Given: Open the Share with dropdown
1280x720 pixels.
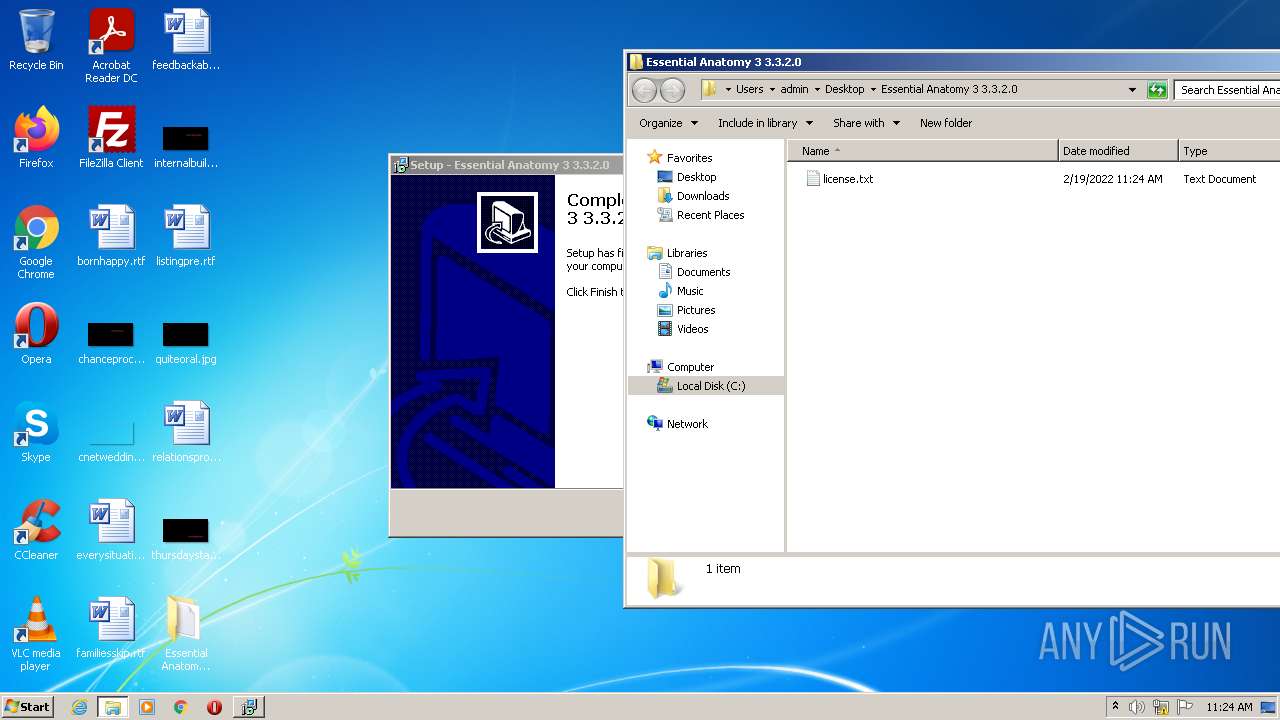Looking at the screenshot, I should [866, 123].
